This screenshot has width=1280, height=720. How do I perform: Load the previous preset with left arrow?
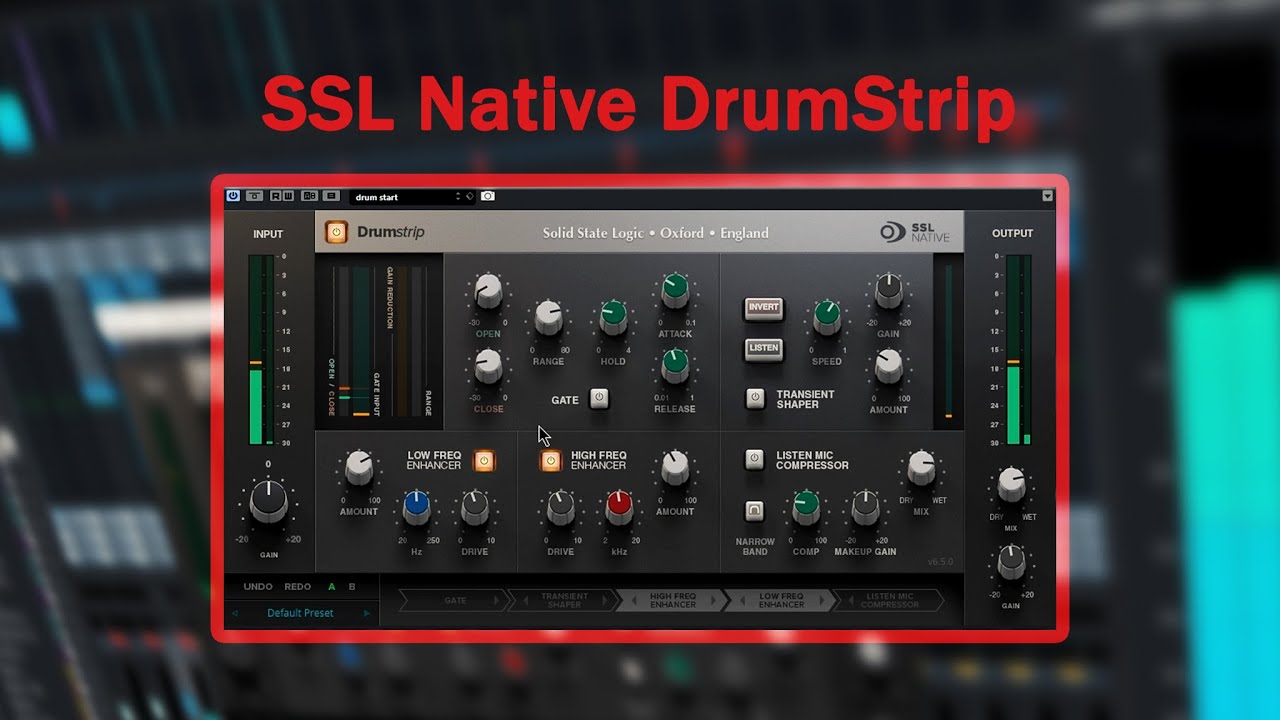click(235, 613)
